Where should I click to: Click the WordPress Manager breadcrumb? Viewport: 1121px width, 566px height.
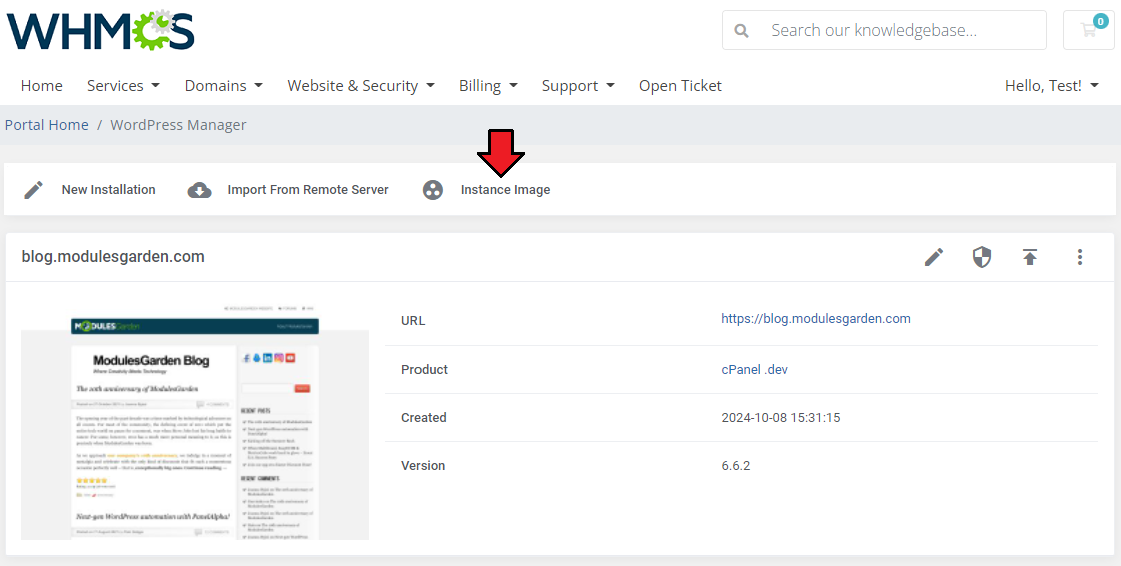(x=178, y=124)
